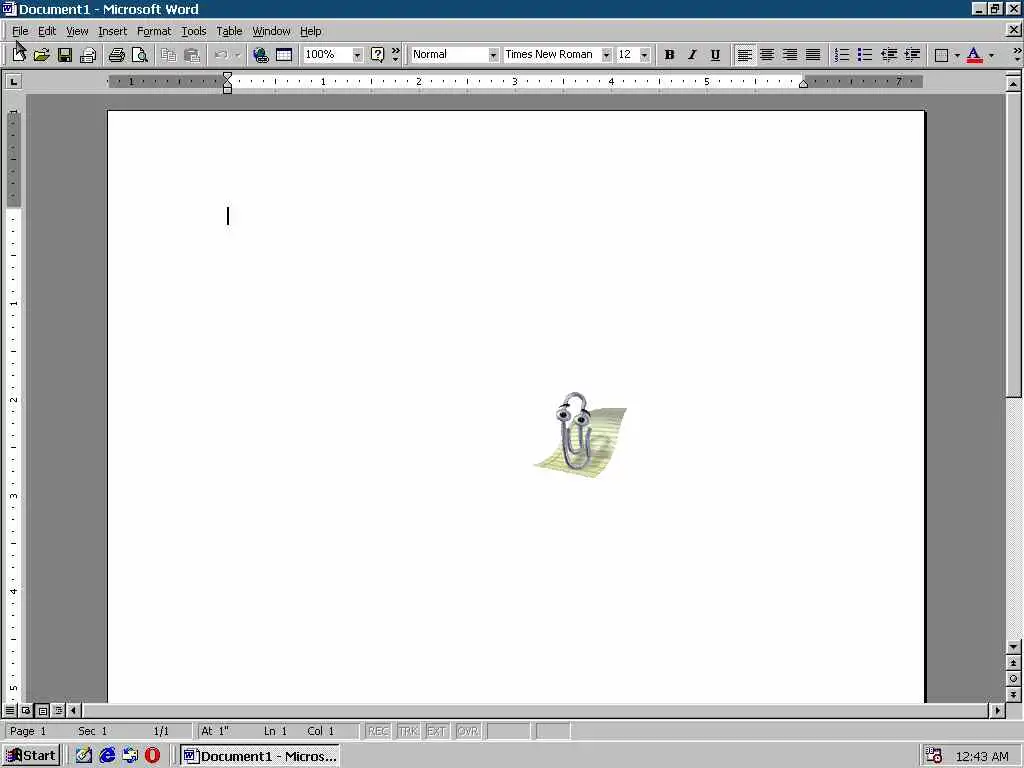Viewport: 1024px width, 768px height.
Task: Open the Zoom 100% dropdown
Action: (x=357, y=55)
